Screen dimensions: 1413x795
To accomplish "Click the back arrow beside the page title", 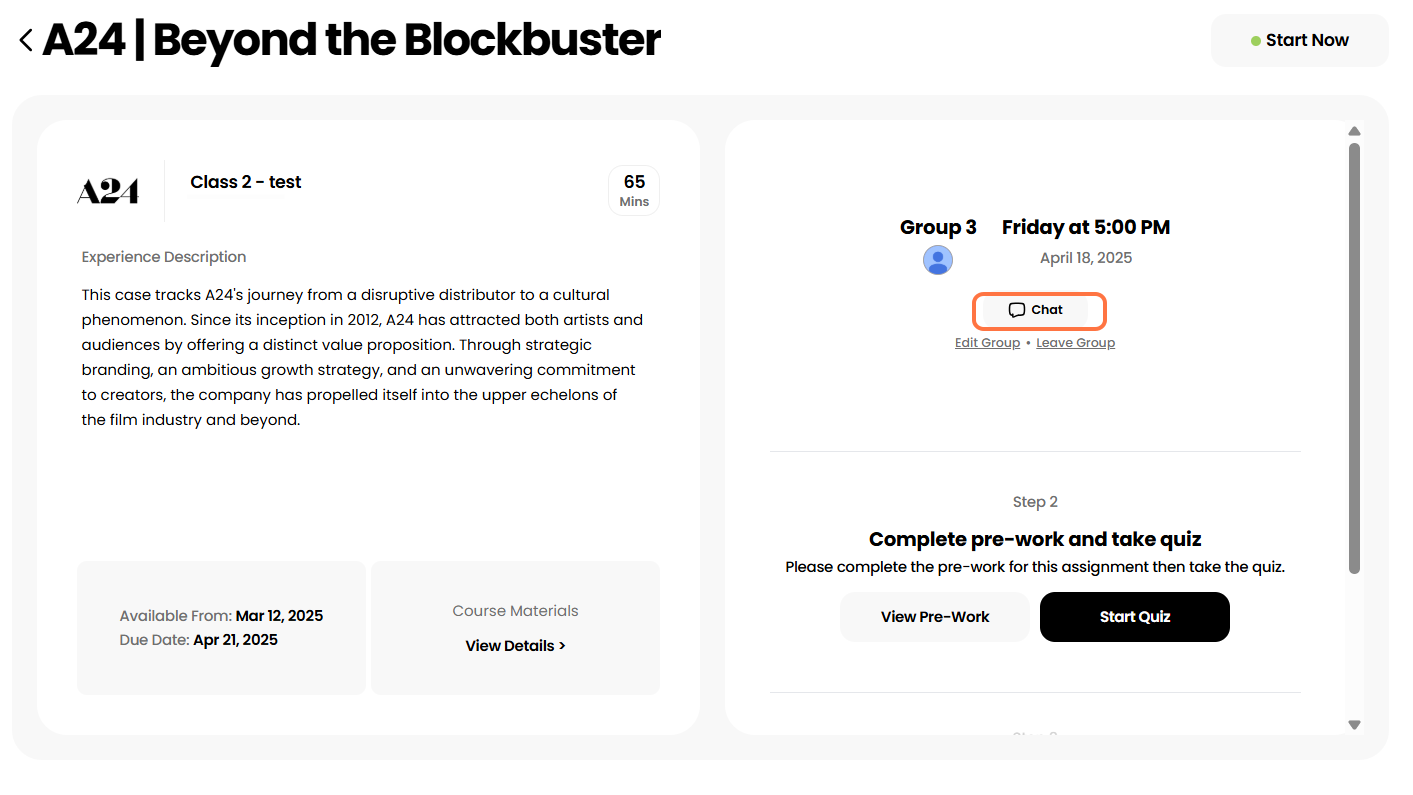I will point(26,40).
